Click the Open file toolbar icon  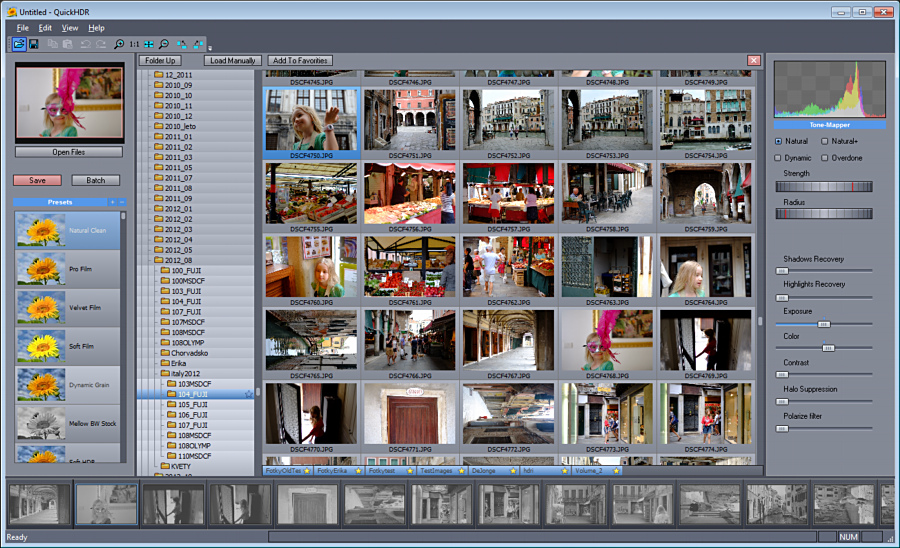point(19,44)
